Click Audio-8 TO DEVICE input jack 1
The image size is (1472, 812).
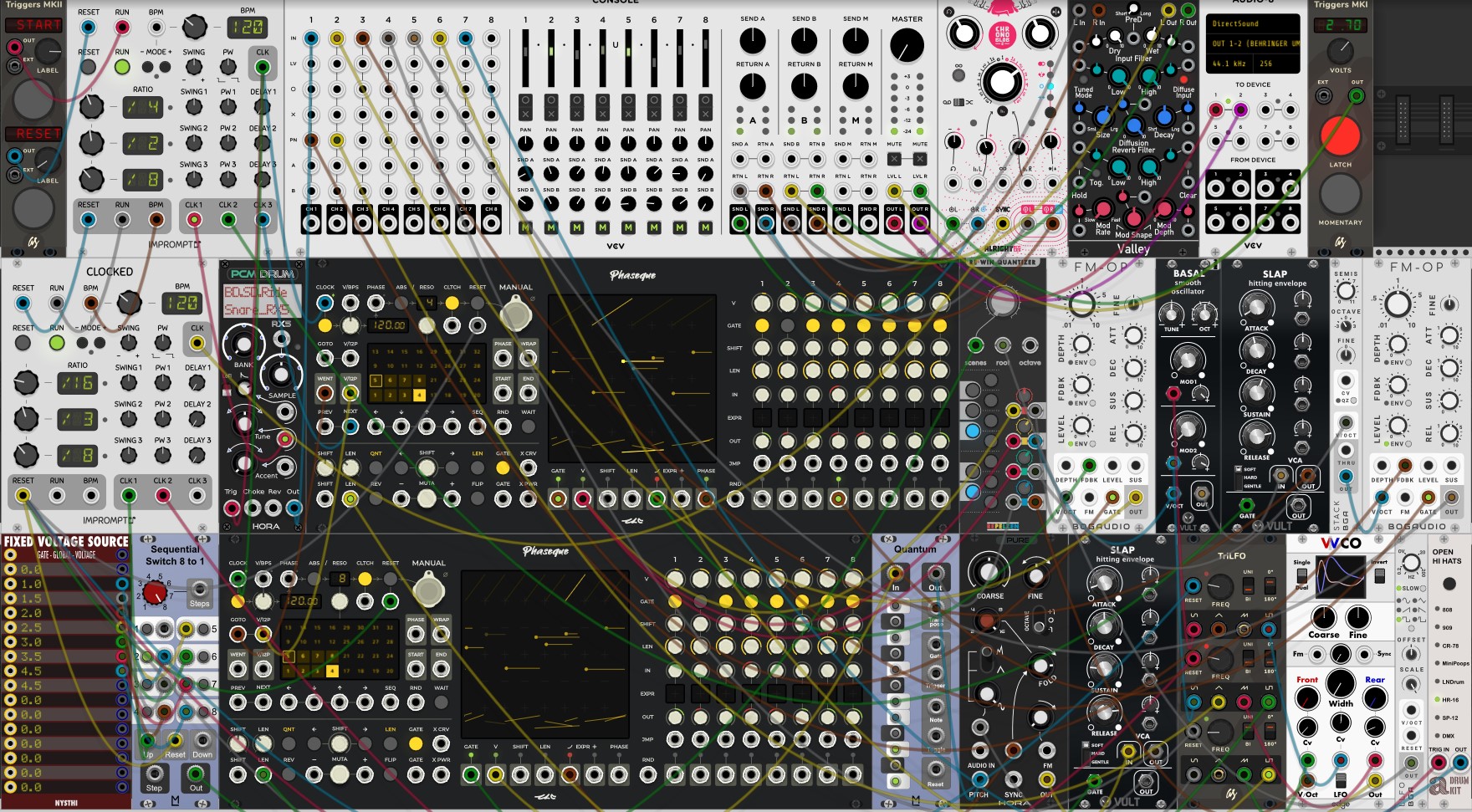pyautogui.click(x=1216, y=110)
